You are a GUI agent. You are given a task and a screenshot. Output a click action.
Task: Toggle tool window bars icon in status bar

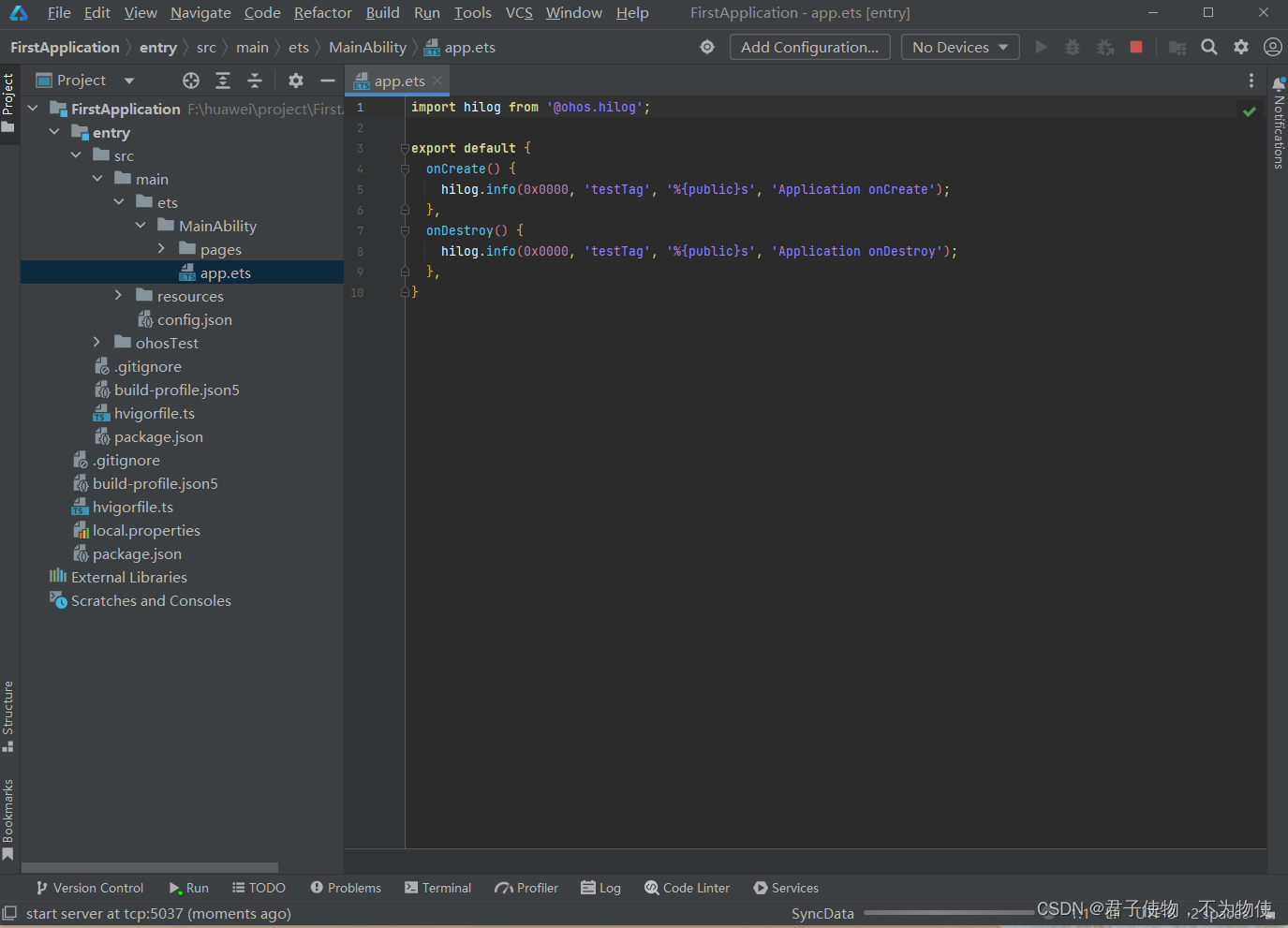click(9, 913)
